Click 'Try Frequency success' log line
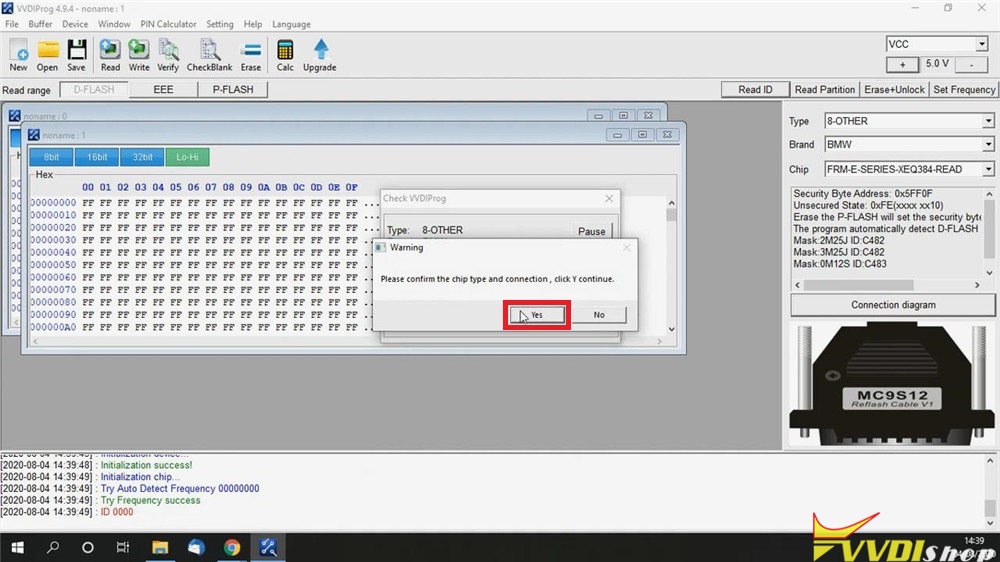The height and width of the screenshot is (562, 1000). [x=151, y=501]
